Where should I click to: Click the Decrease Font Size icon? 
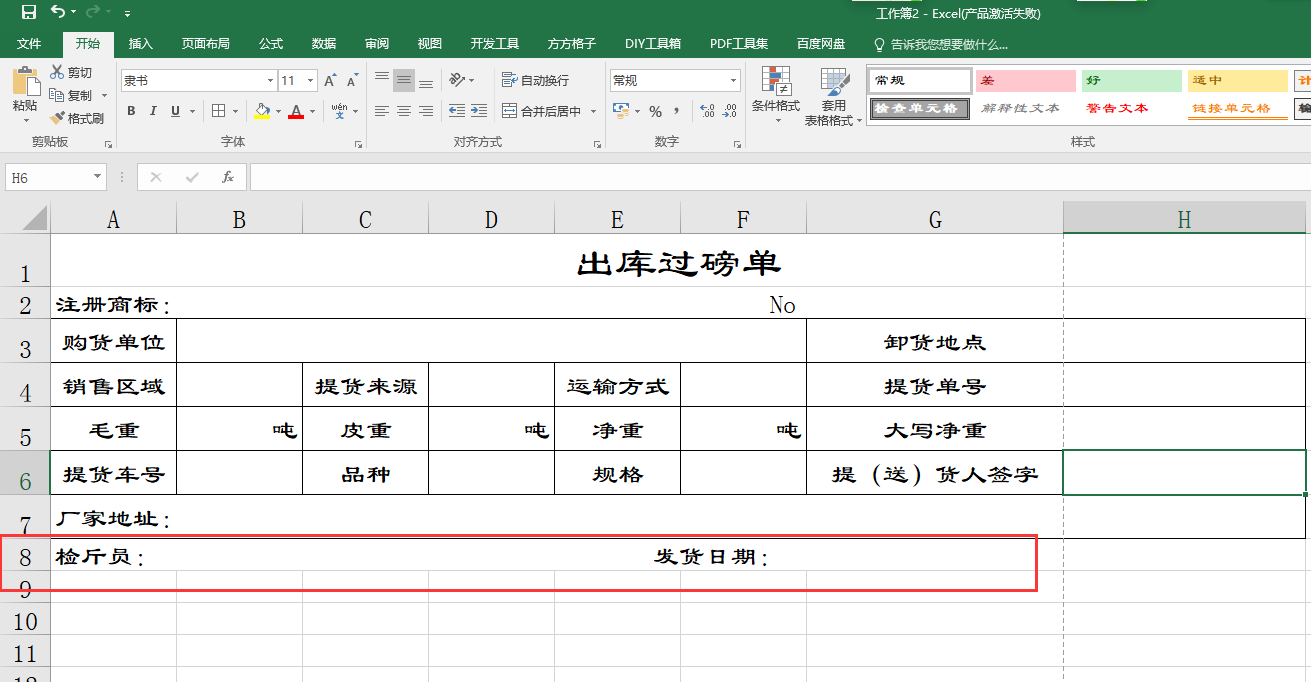click(x=353, y=81)
